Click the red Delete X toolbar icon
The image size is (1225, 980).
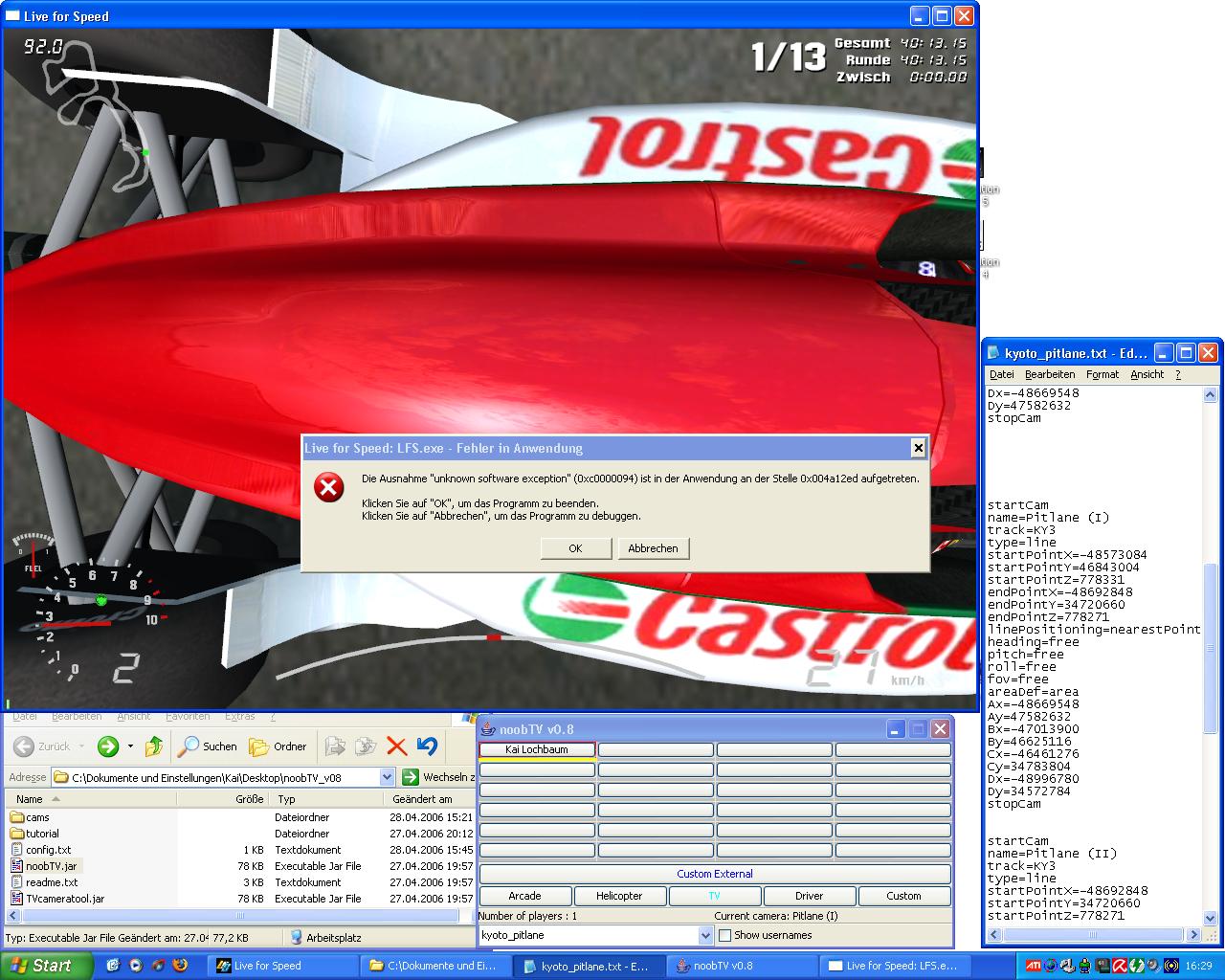click(x=396, y=746)
